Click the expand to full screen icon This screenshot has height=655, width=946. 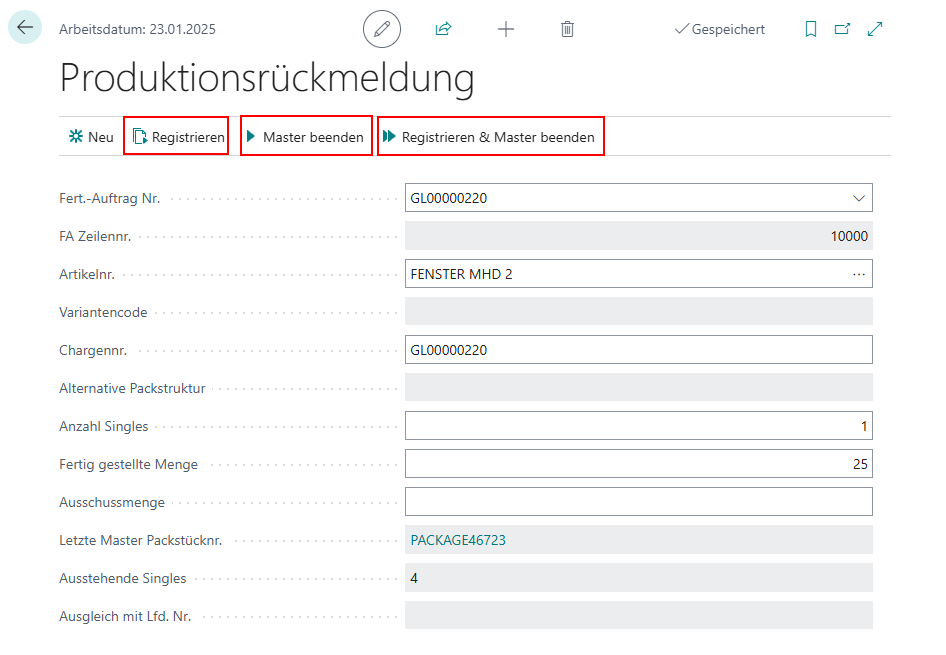[x=875, y=29]
